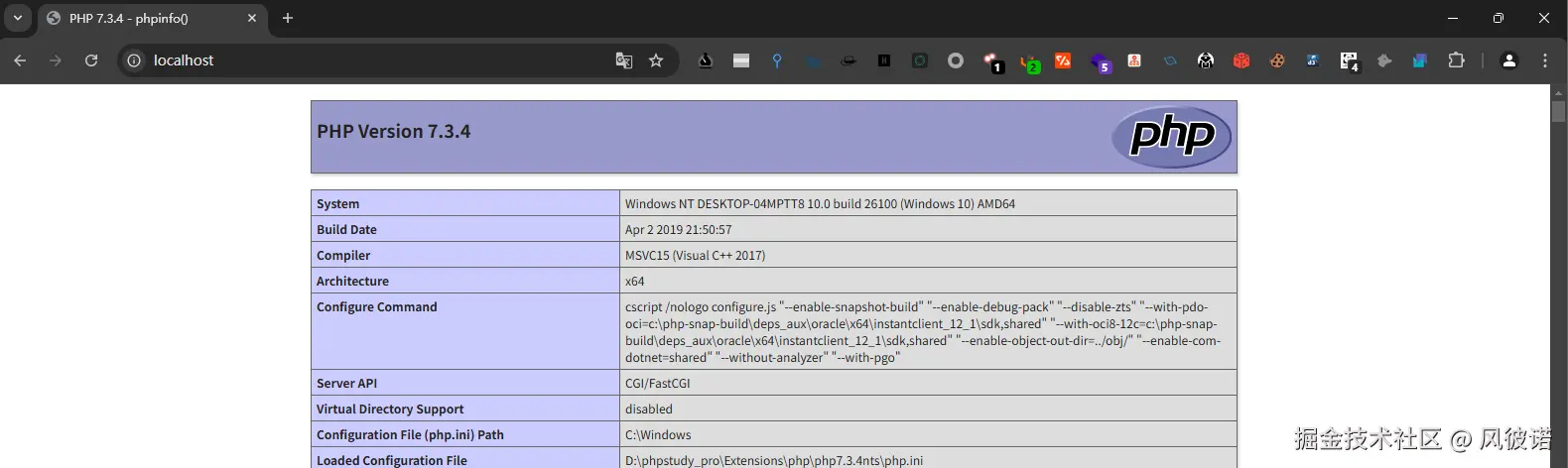This screenshot has height=468, width=1568.
Task: Close the PHP 7.3.4 phpinfo() tab
Action: pos(252,18)
